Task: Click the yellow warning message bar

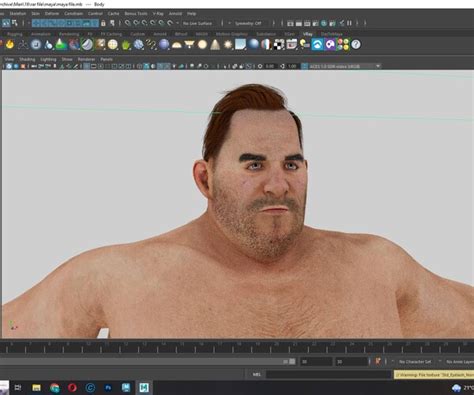Action: pos(434,375)
